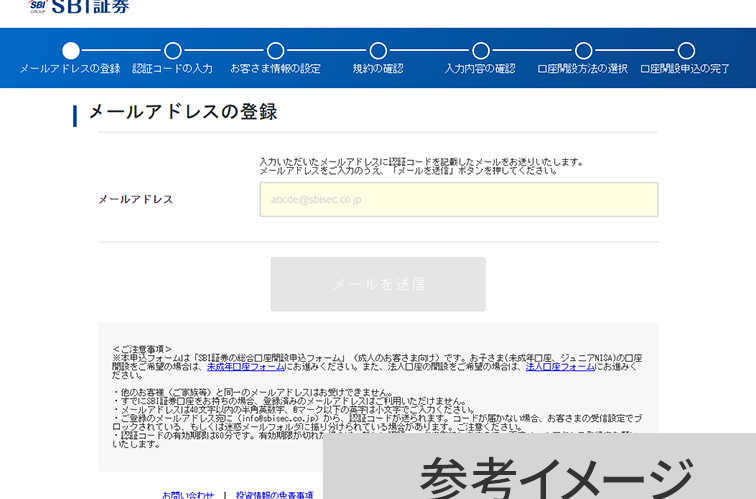Click the 入力内容の確認 step circle
This screenshot has width=756, height=499.
pyautogui.click(x=481, y=51)
